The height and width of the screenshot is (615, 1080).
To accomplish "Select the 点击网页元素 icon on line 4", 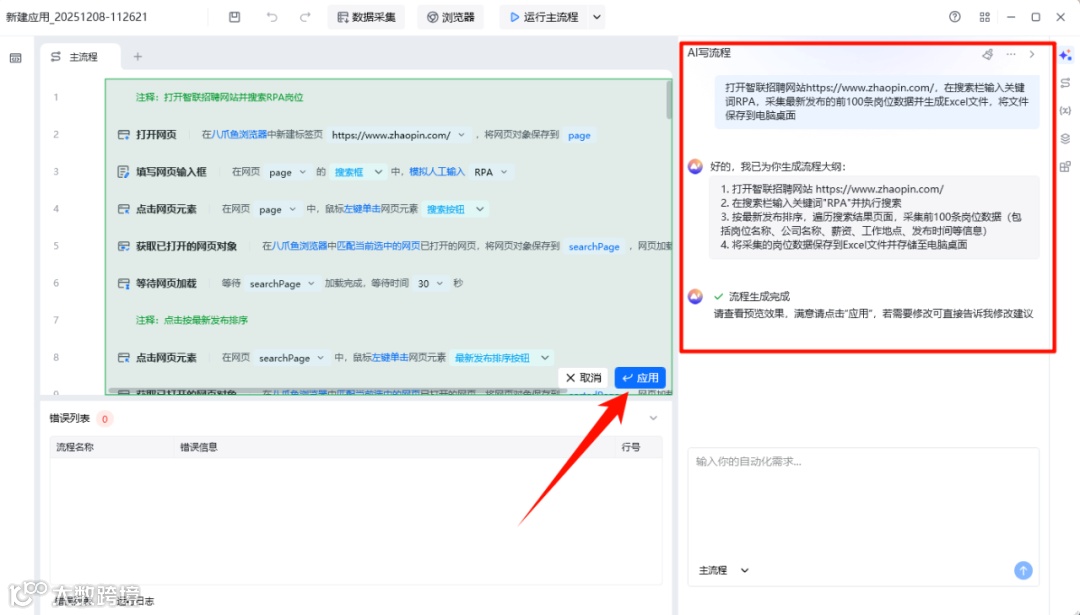I will coord(123,209).
